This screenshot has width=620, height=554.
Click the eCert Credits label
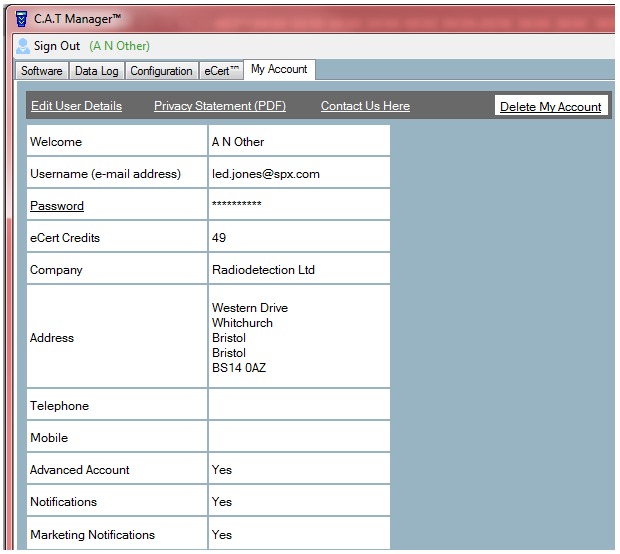pyautogui.click(x=65, y=238)
